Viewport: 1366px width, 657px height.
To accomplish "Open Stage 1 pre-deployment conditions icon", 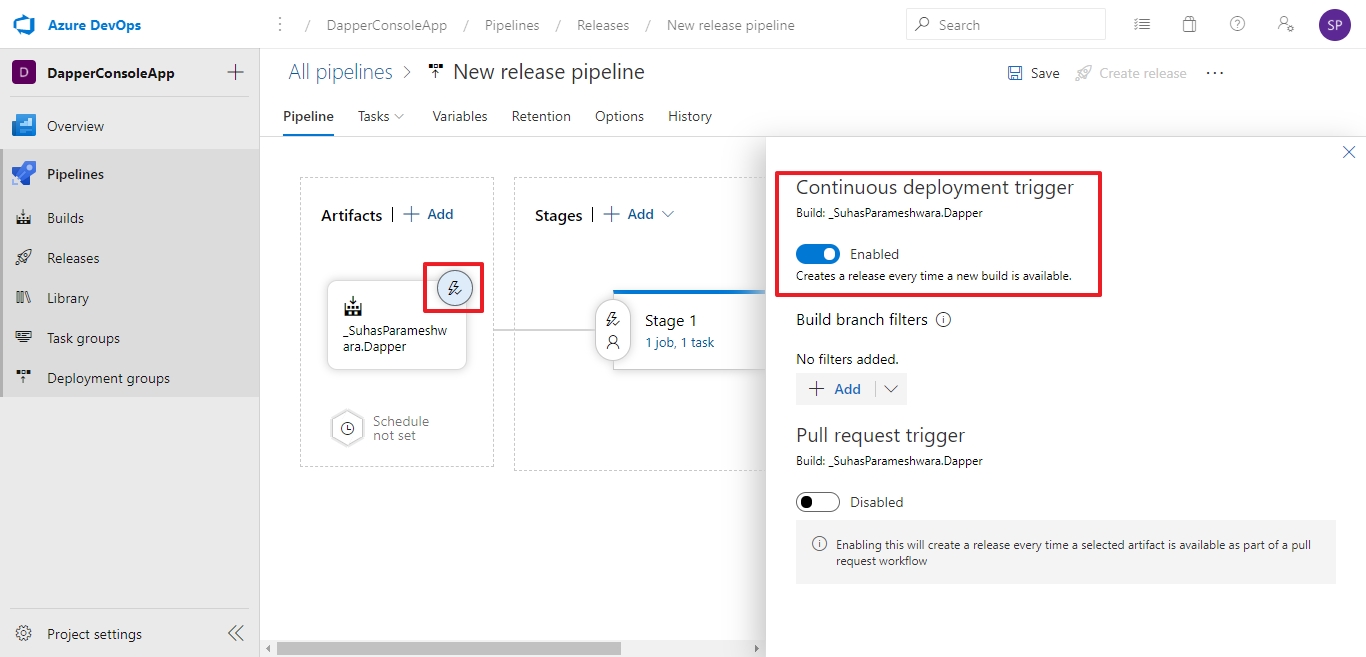I will (x=613, y=319).
